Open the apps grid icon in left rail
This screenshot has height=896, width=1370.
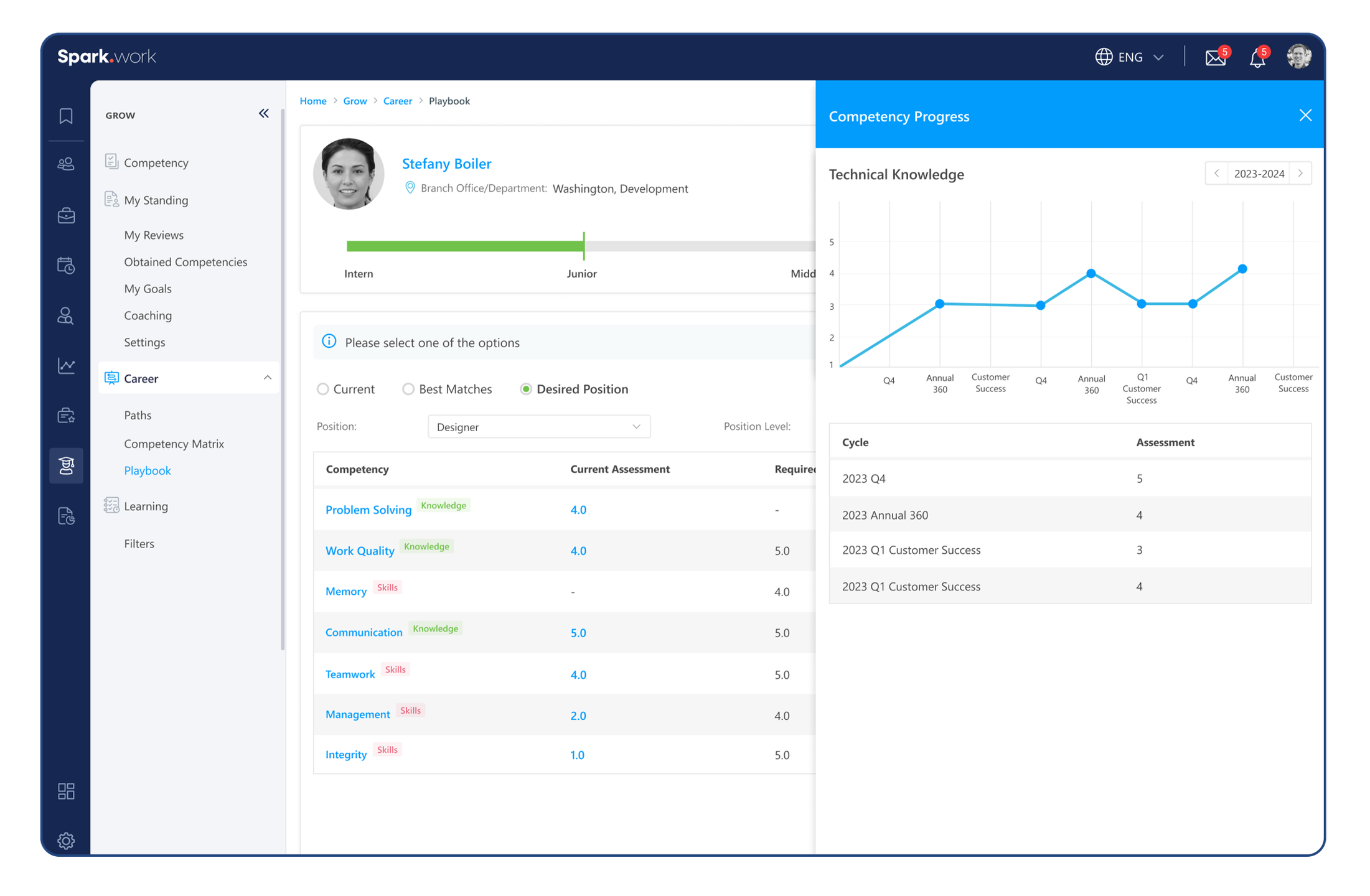(x=66, y=791)
